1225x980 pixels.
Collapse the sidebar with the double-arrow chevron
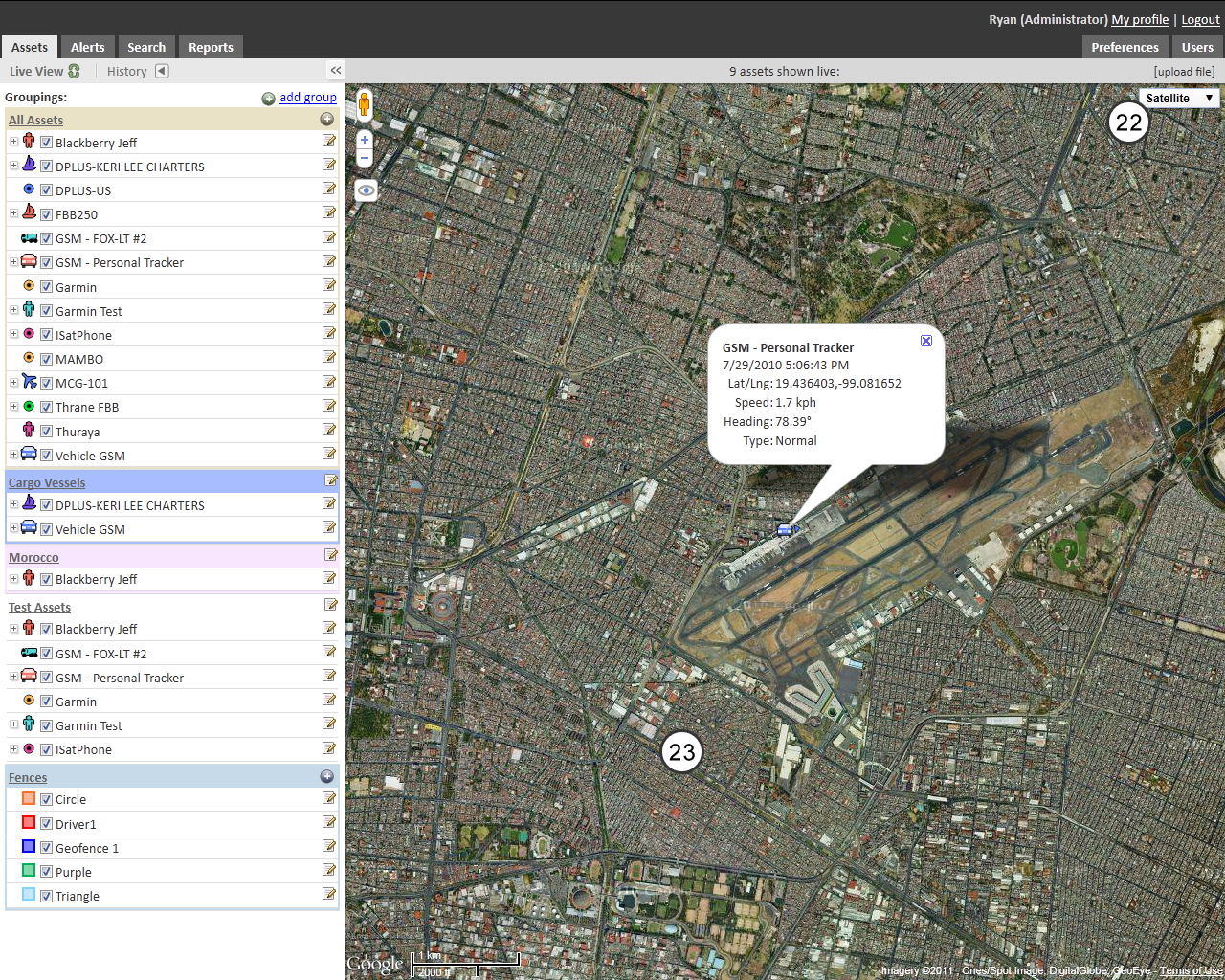[335, 70]
